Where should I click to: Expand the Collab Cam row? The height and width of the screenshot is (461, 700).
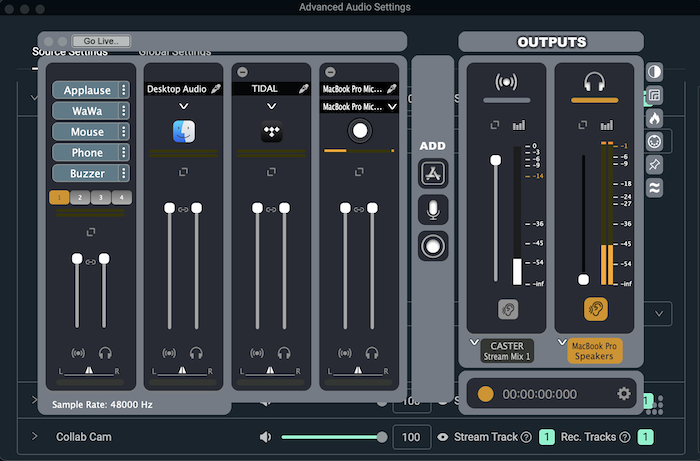(35, 436)
